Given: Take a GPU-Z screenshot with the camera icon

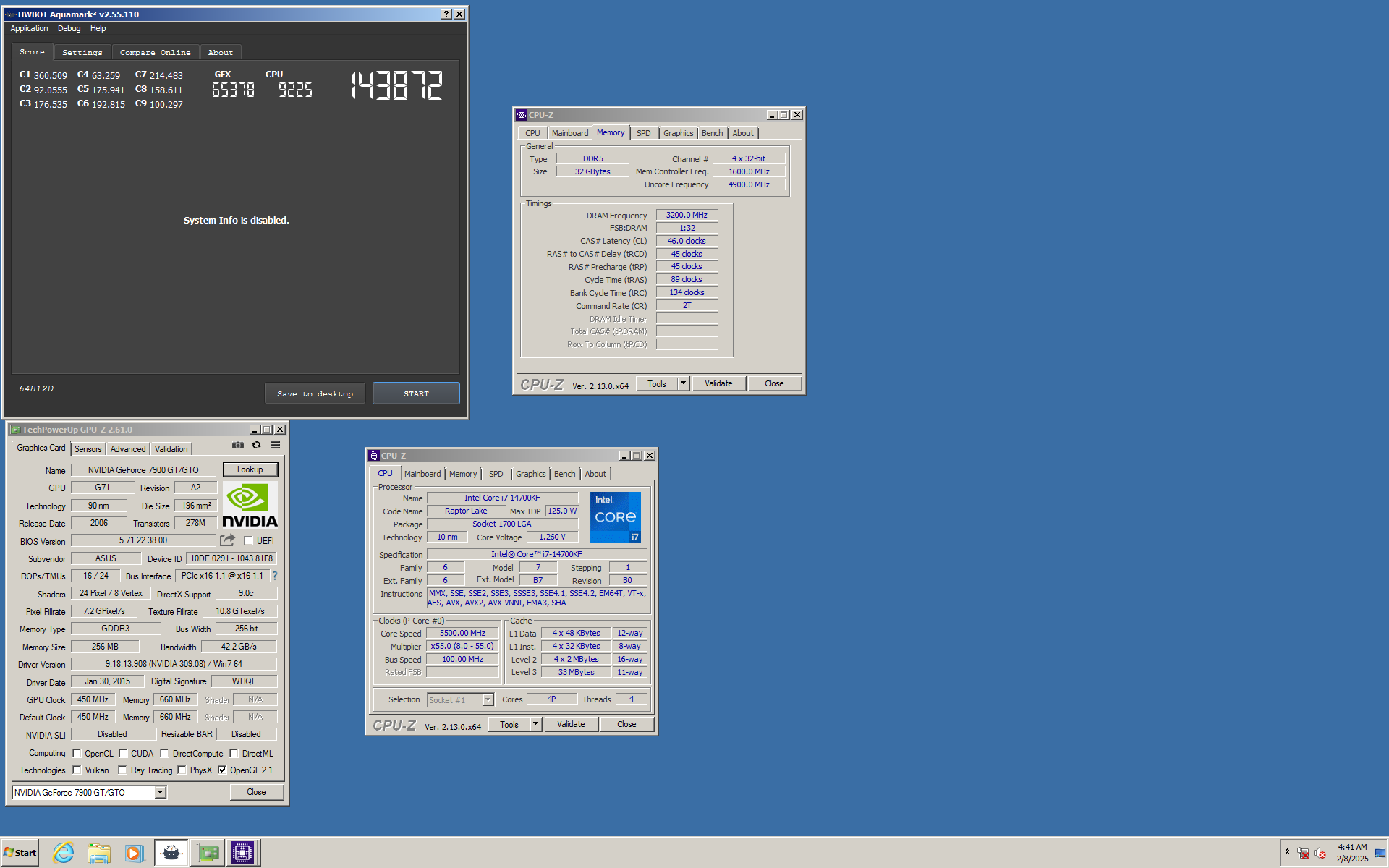Looking at the screenshot, I should [237, 446].
